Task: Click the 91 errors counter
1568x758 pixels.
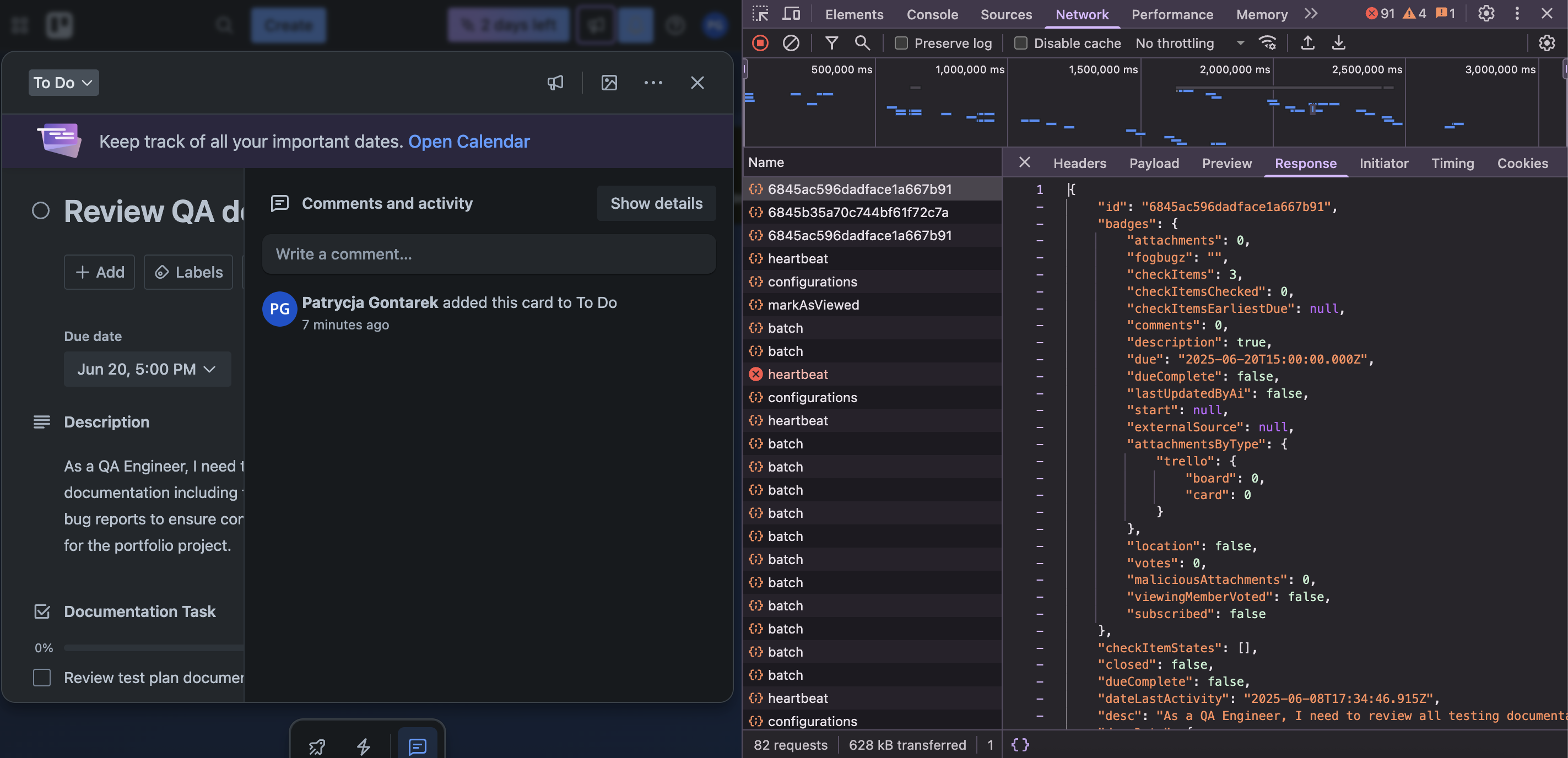Action: click(x=1380, y=13)
